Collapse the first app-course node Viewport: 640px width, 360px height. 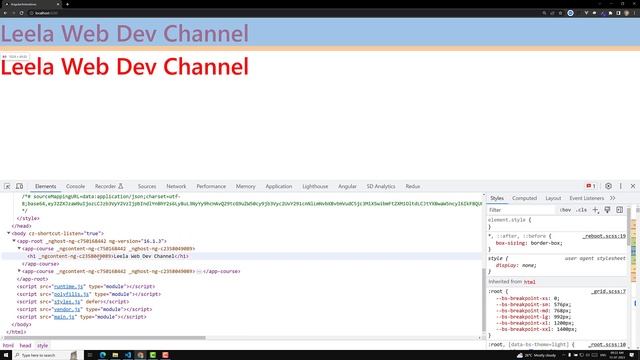point(19,248)
